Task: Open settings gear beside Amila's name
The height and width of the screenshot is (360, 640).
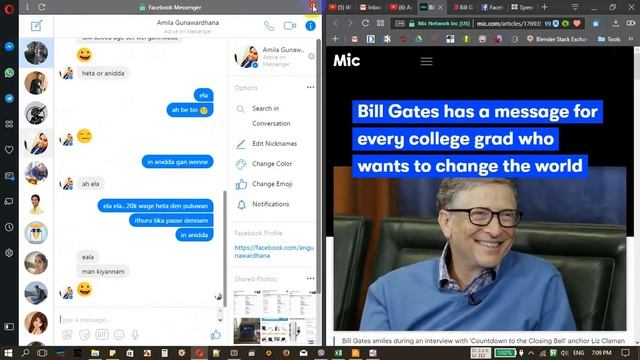Action: [311, 56]
